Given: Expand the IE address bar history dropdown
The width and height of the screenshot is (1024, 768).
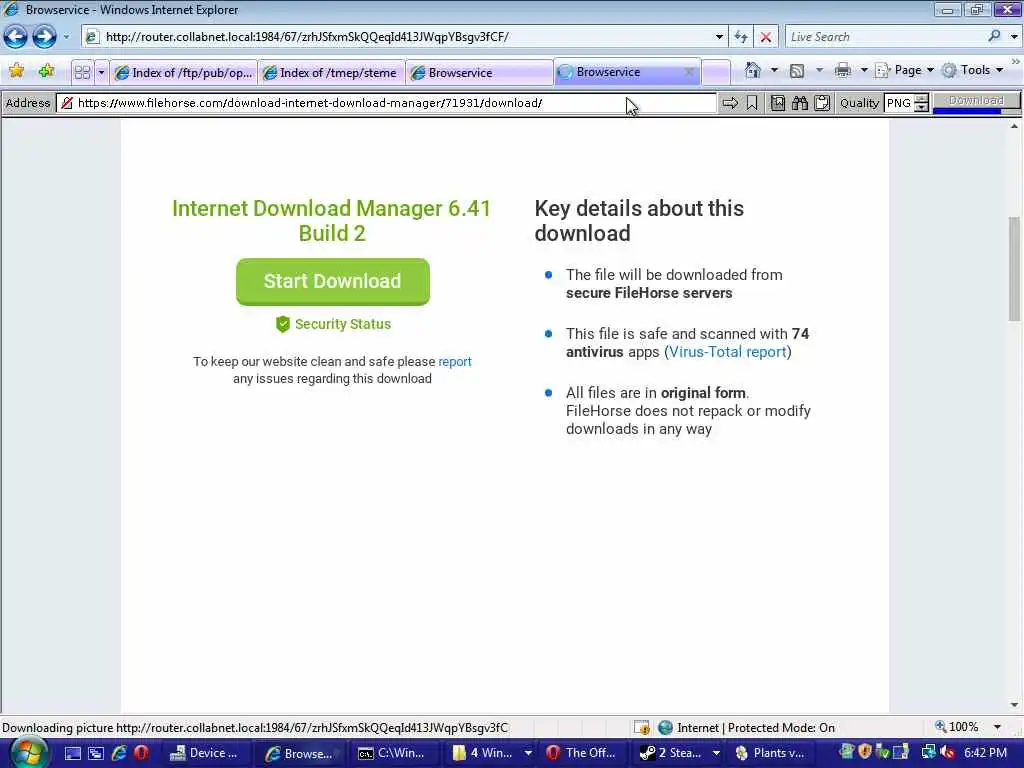Looking at the screenshot, I should click(719, 37).
